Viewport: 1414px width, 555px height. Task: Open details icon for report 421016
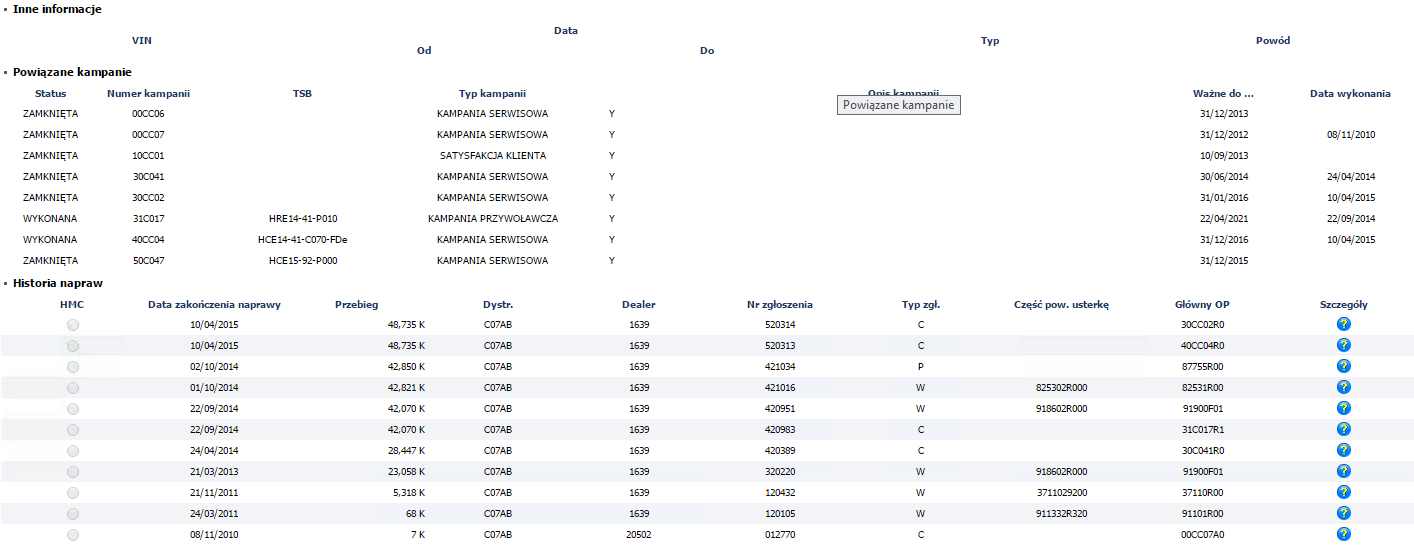[1343, 387]
